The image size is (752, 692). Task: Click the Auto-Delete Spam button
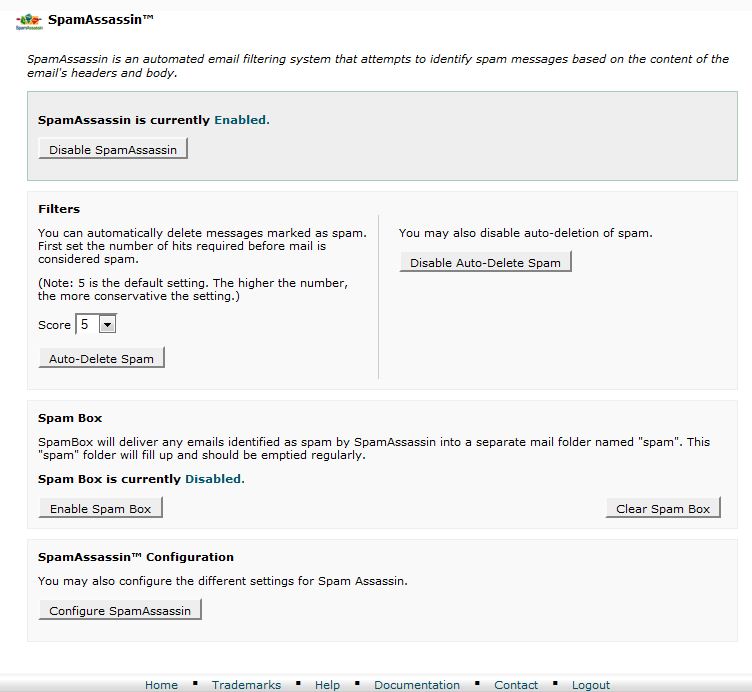coord(101,358)
